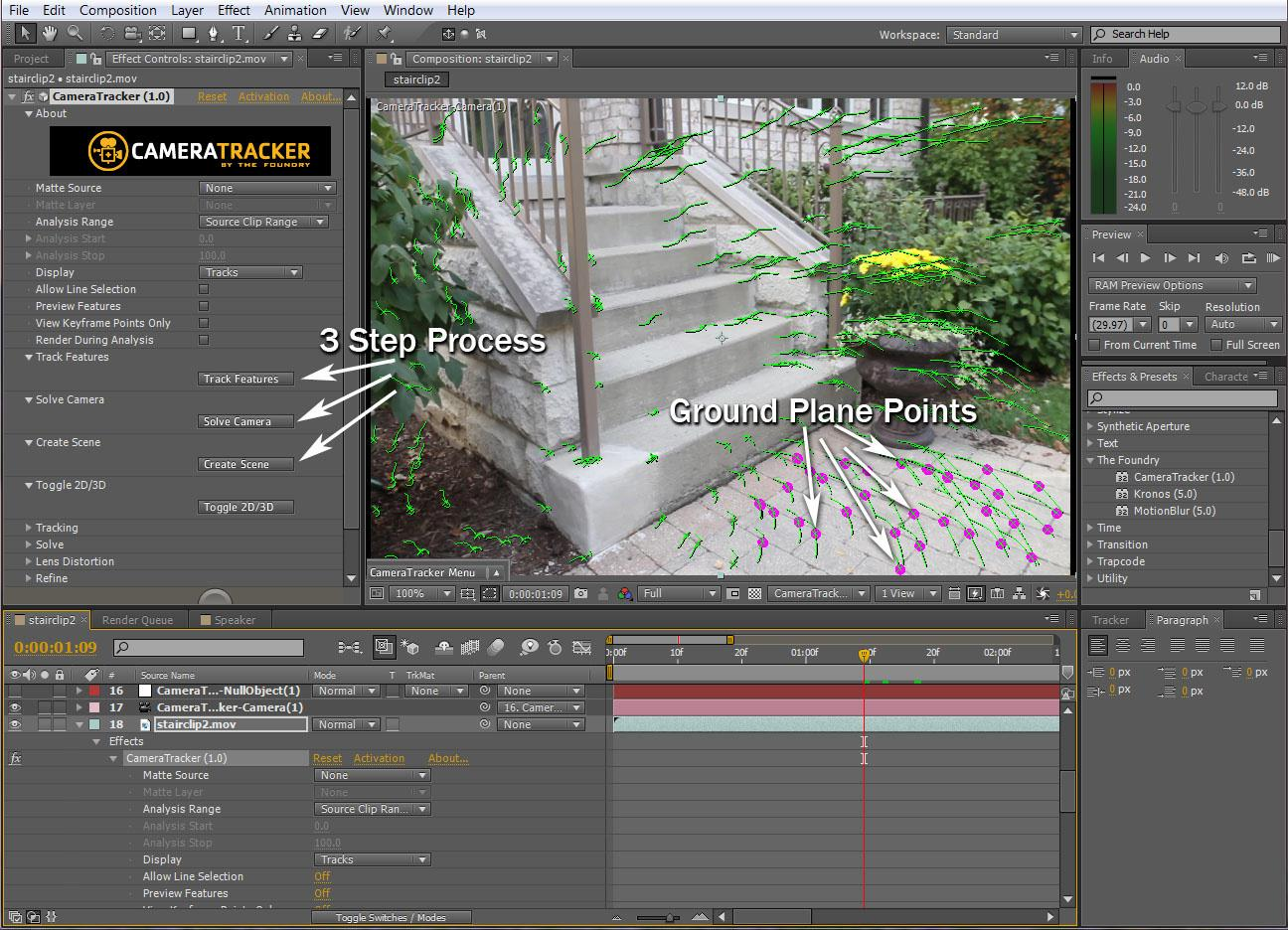Expand the Tracking section

coord(29,528)
